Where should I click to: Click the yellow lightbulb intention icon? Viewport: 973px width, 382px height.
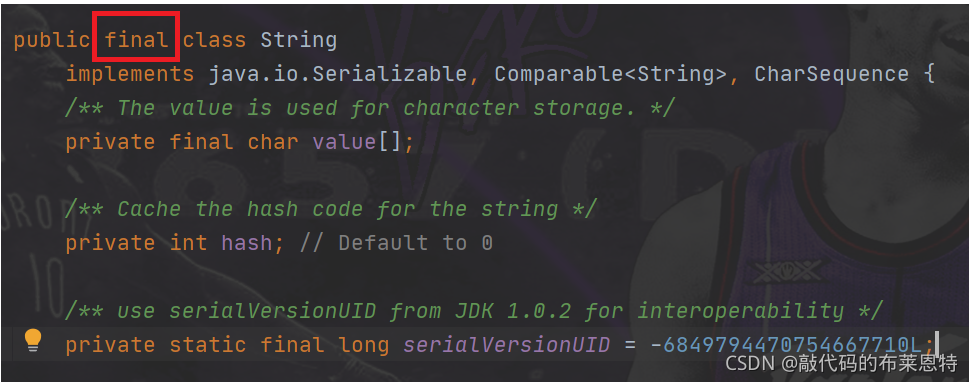[32, 340]
